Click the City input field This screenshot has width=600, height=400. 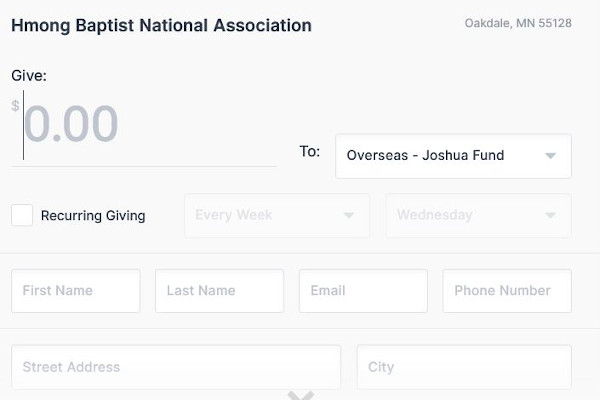point(464,367)
